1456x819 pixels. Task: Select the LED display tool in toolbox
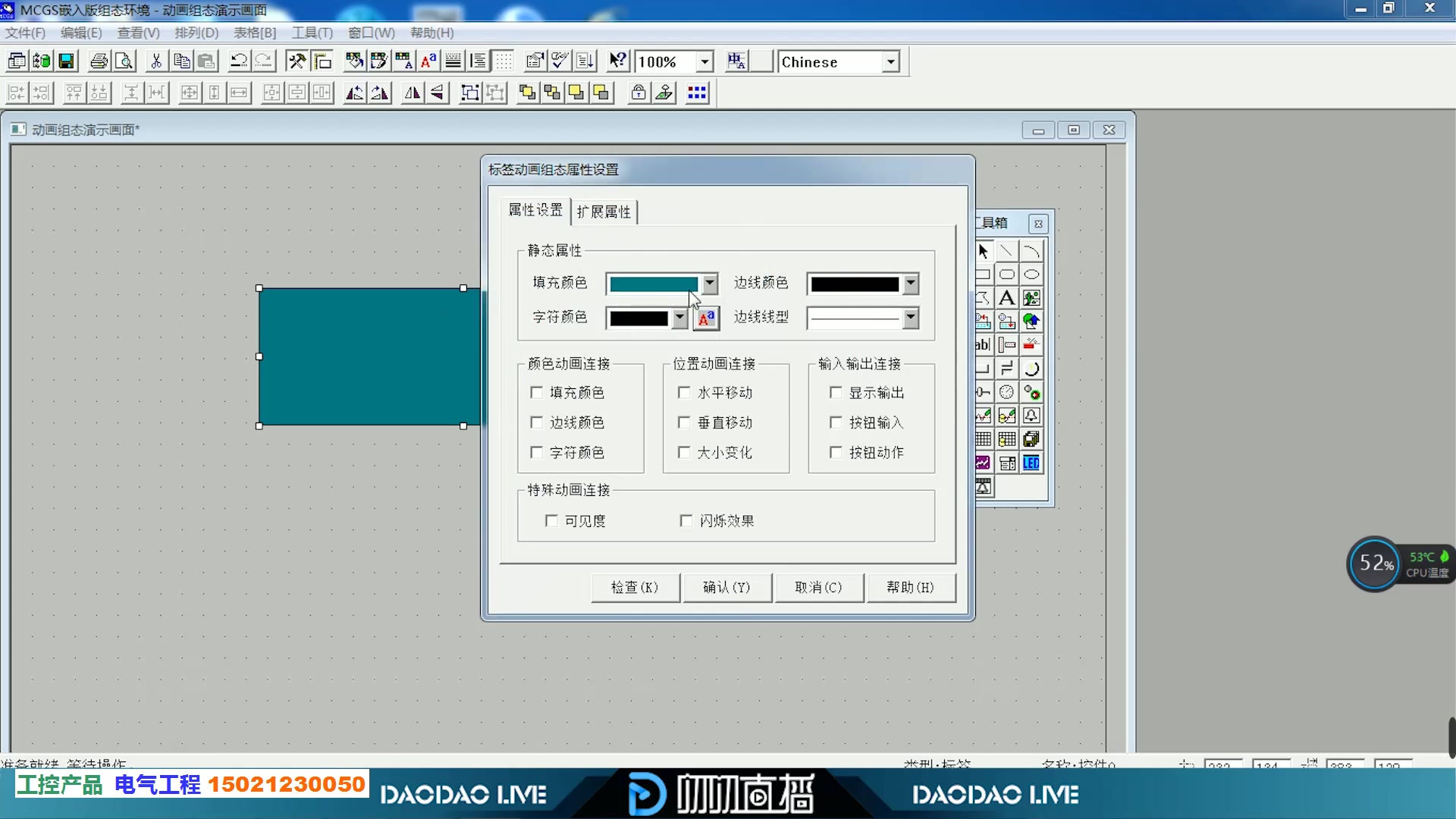coord(1031,463)
